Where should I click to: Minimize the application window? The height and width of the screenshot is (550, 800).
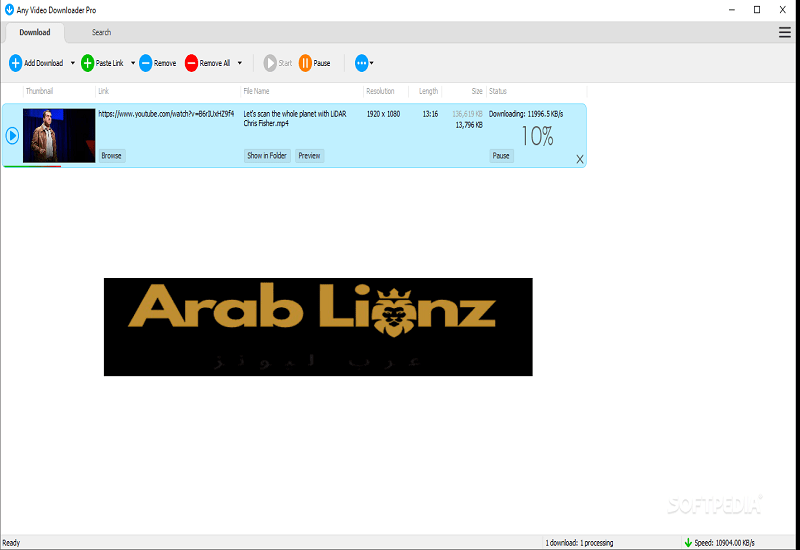(732, 10)
